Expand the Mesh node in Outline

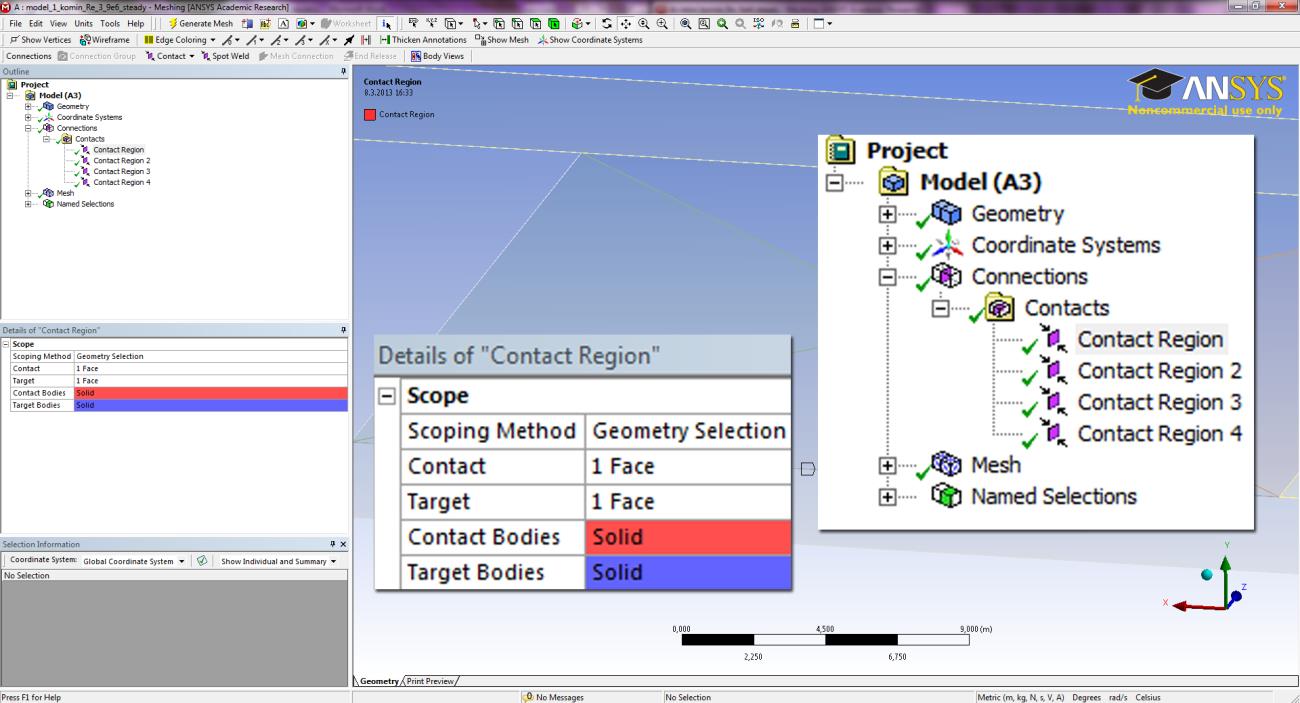pyautogui.click(x=29, y=193)
